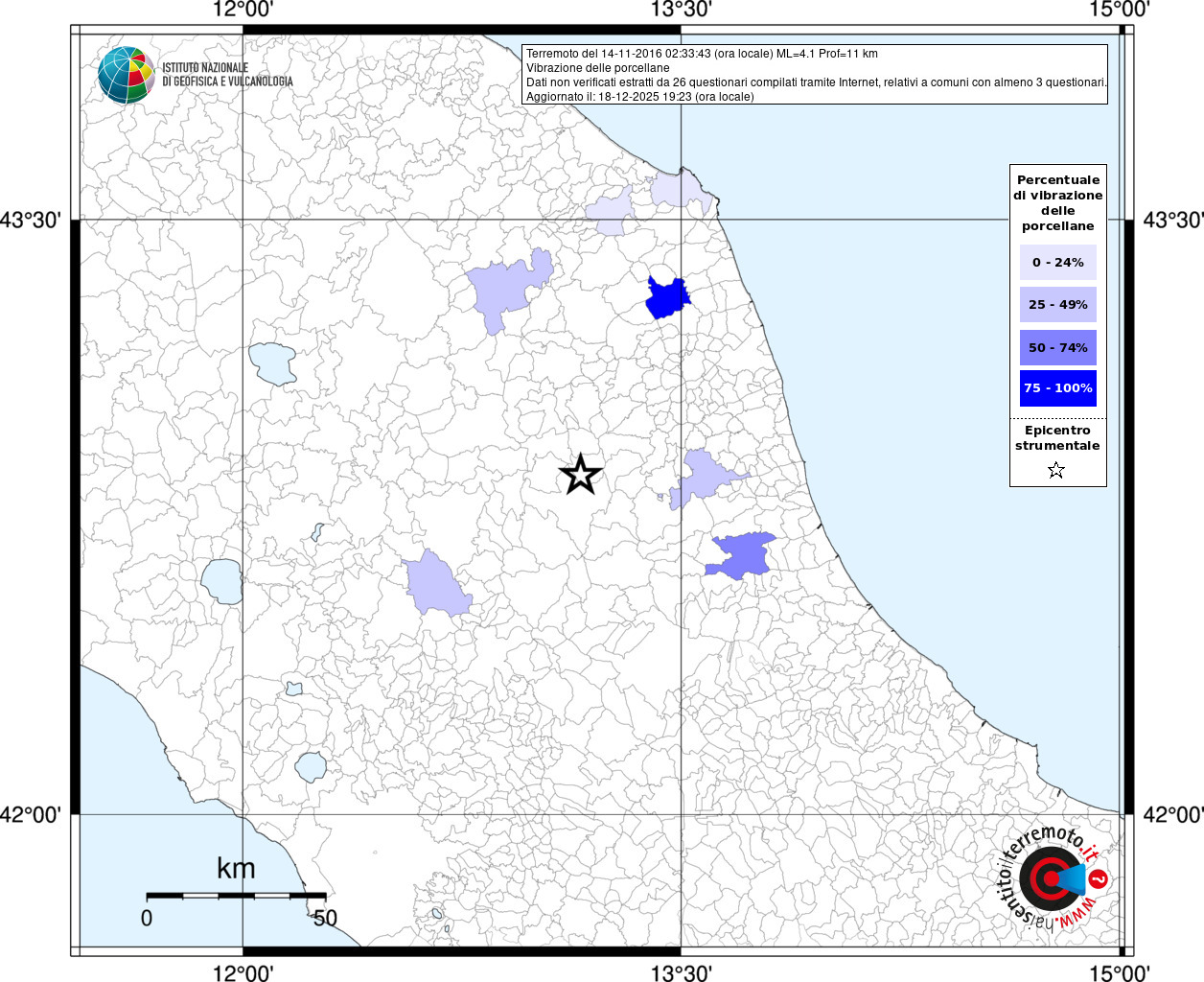Select the 50 - 74% legend swatch
The height and width of the screenshot is (982, 1204).
point(1057,347)
